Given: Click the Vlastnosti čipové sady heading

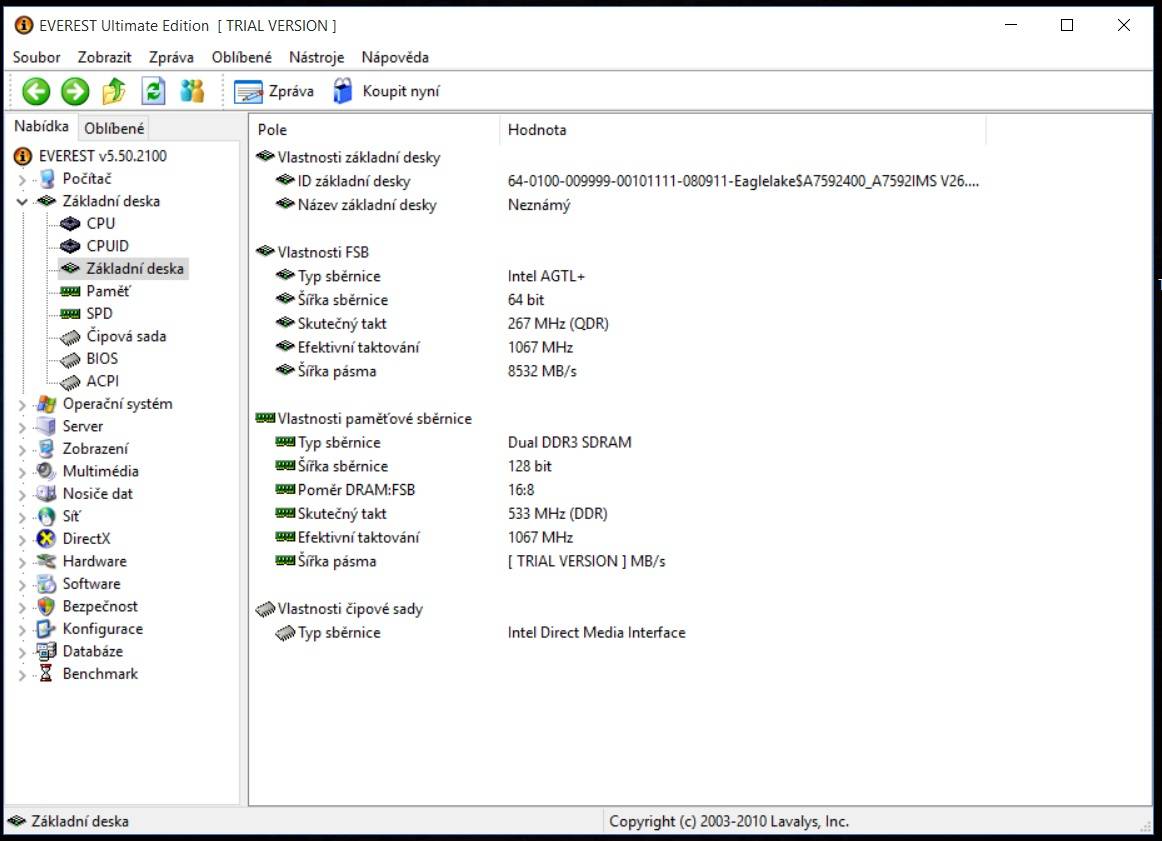Looking at the screenshot, I should point(350,609).
